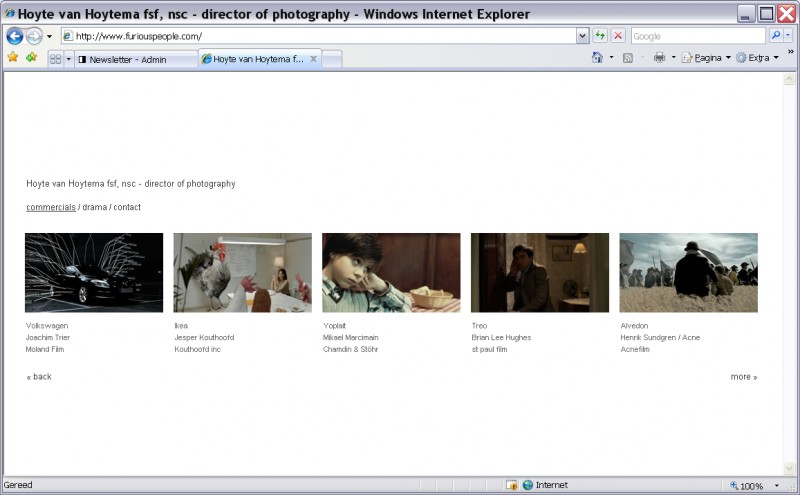
Task: Expand the address bar history dropdown
Action: click(x=583, y=36)
